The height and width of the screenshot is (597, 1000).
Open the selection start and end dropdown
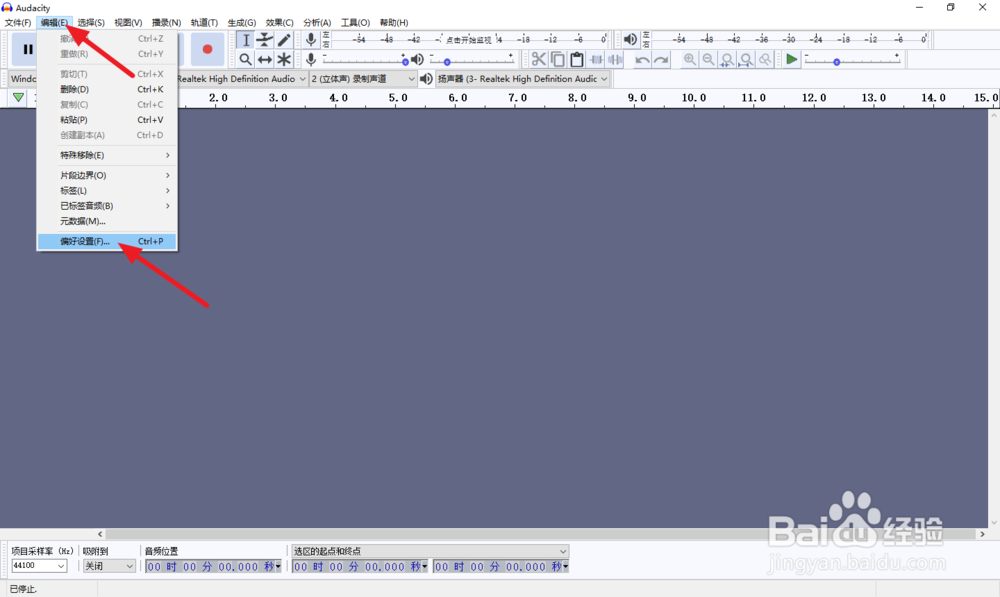[430, 551]
